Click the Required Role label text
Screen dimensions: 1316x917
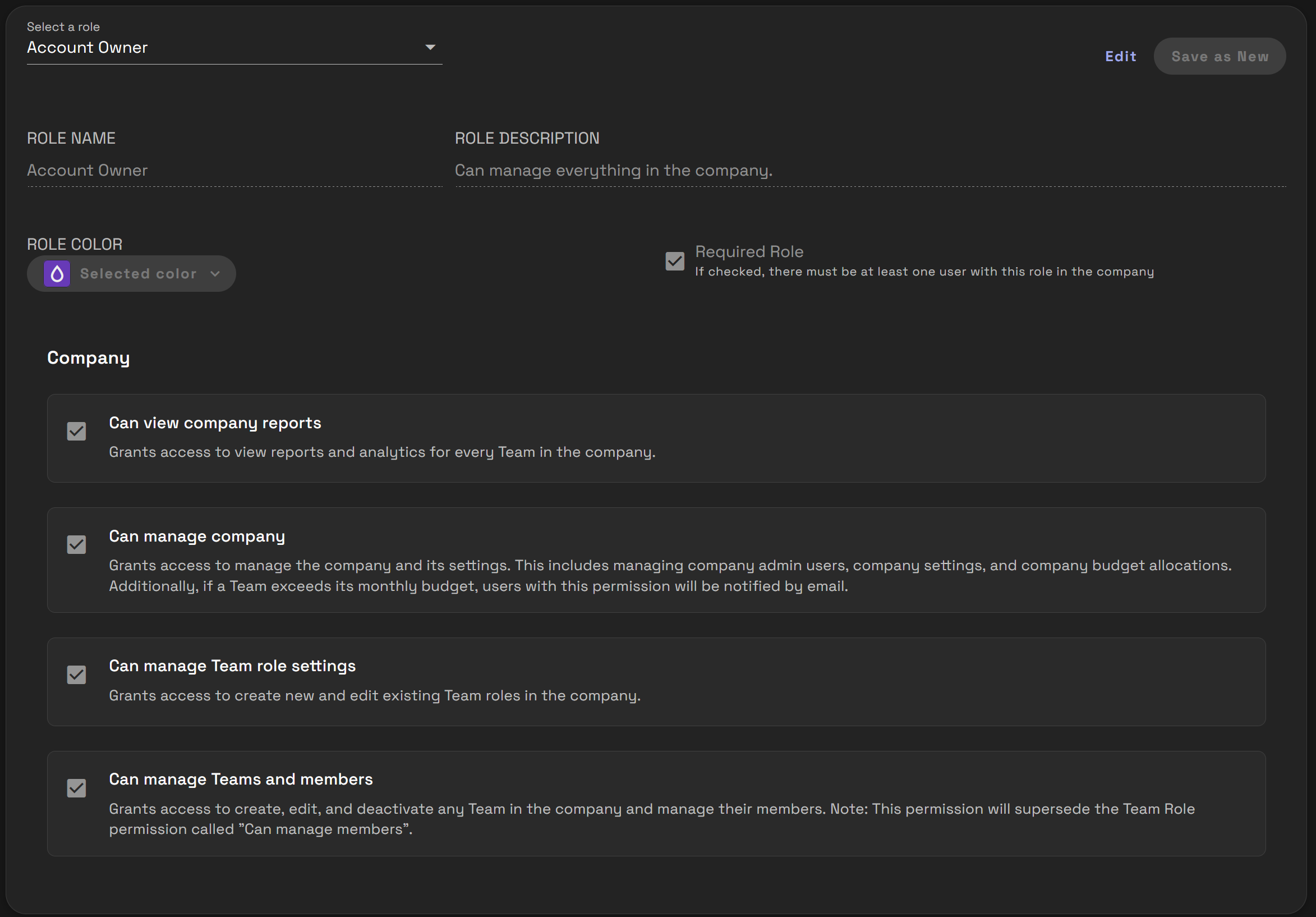tap(748, 251)
